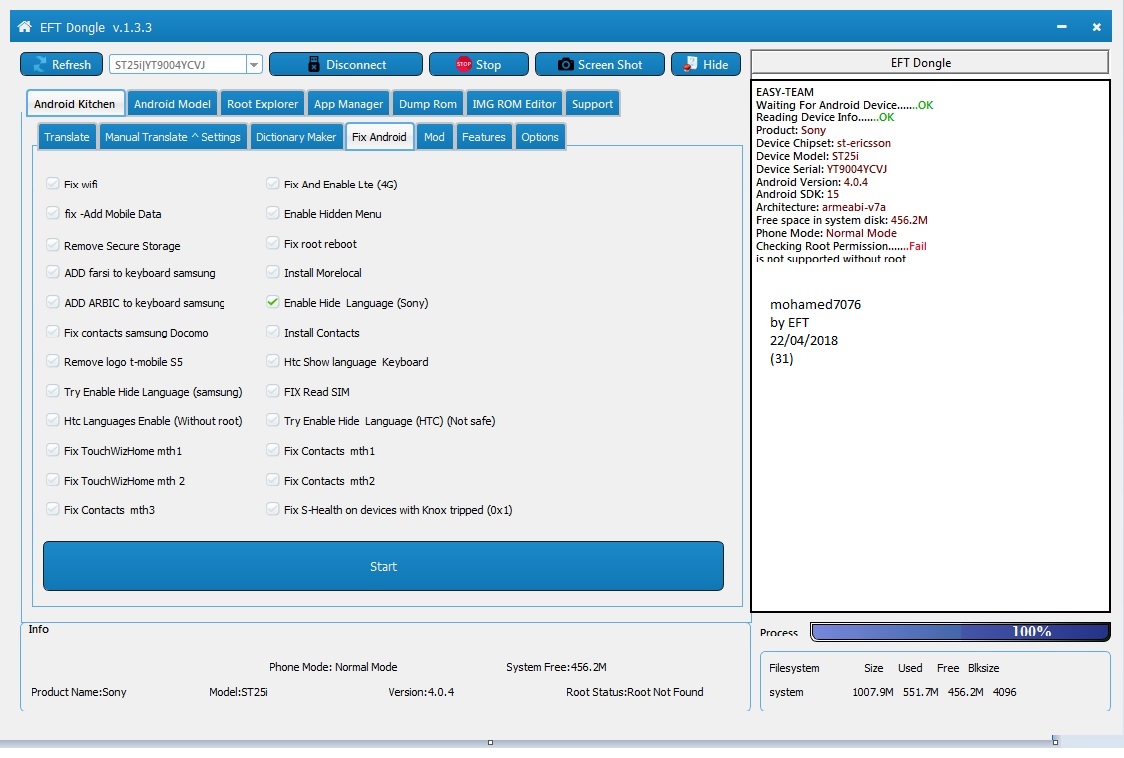Open the Root Explorer tab
Viewport: 1124px width, 758px height.
(x=262, y=104)
